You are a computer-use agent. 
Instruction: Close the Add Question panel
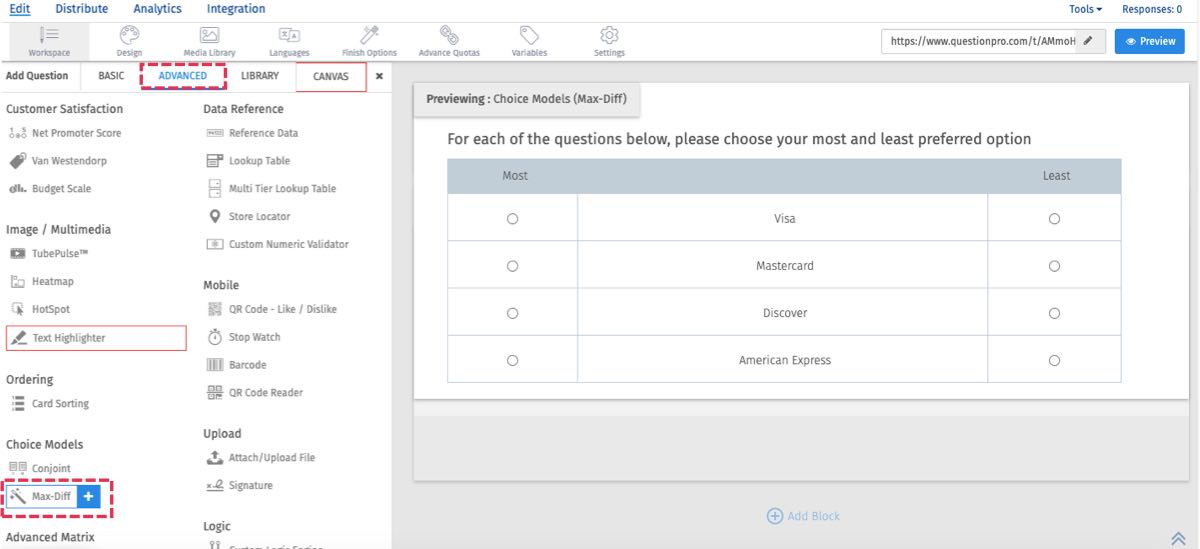click(379, 76)
